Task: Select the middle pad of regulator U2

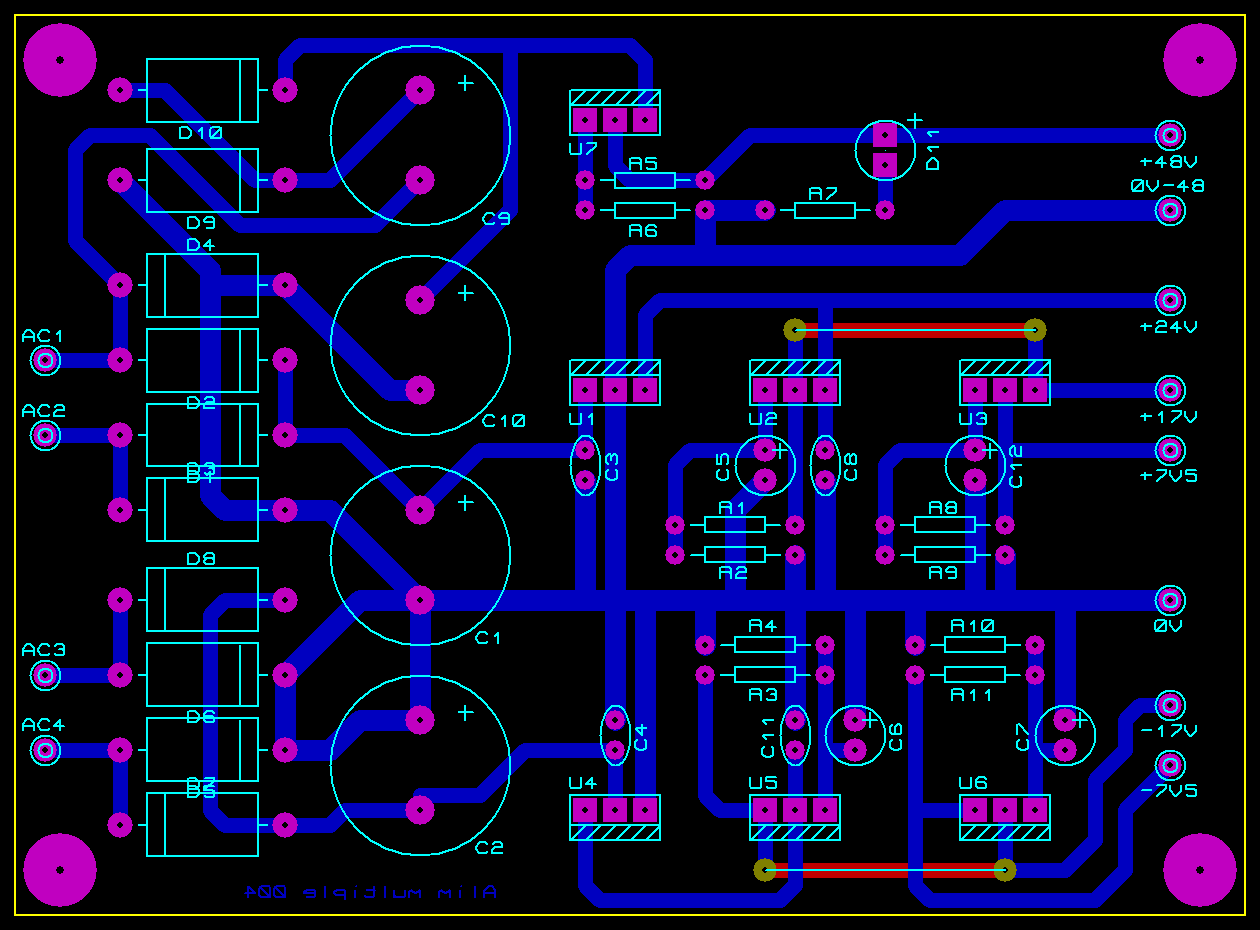Action: tap(795, 389)
